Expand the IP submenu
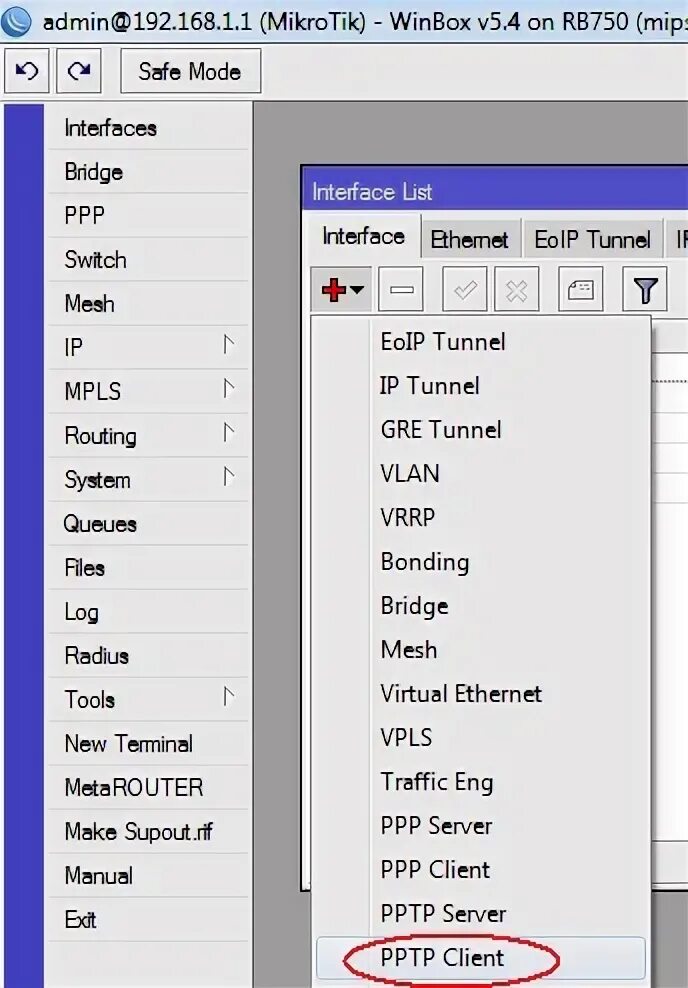This screenshot has height=988, width=688. click(x=148, y=347)
